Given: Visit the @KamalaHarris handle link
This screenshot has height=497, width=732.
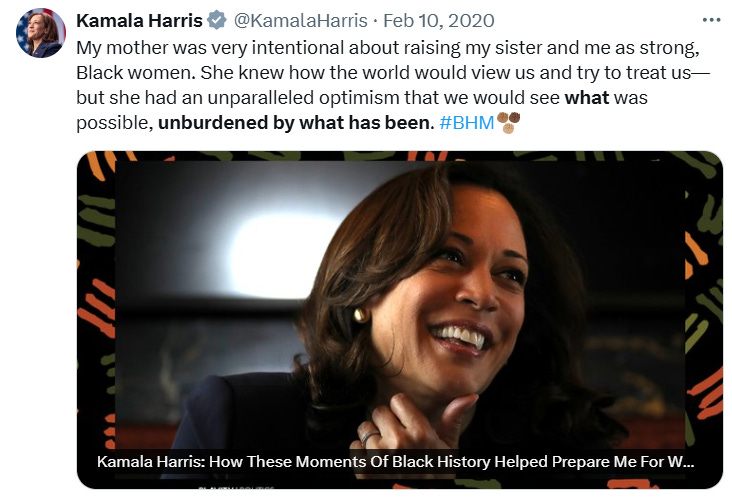Looking at the screenshot, I should click(x=300, y=21).
